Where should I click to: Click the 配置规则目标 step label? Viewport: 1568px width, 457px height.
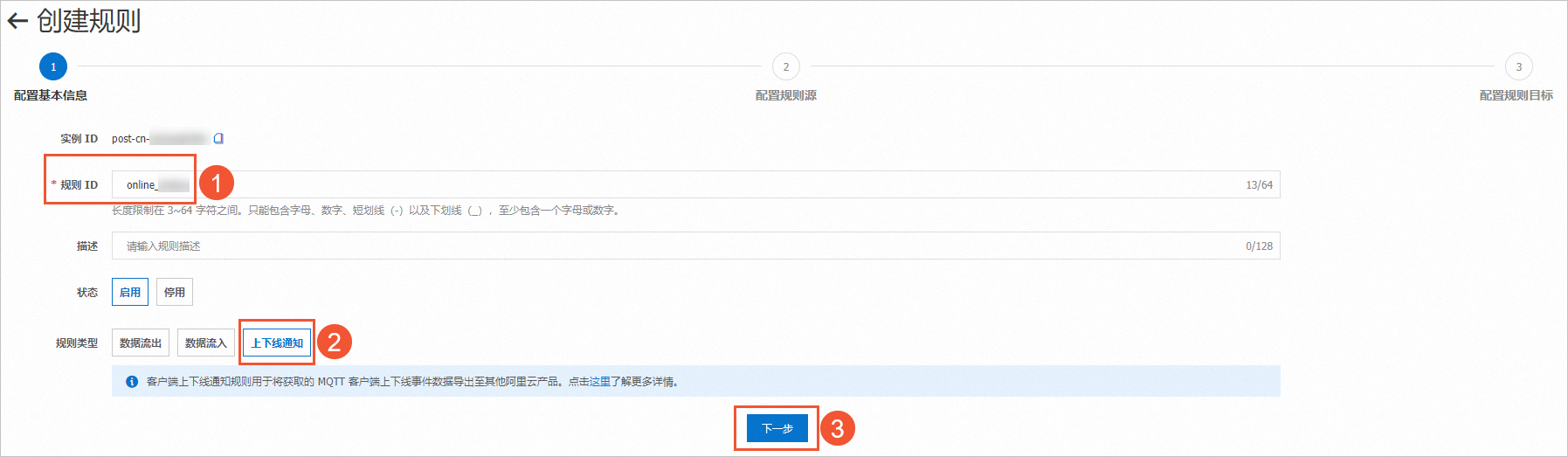click(x=1516, y=95)
